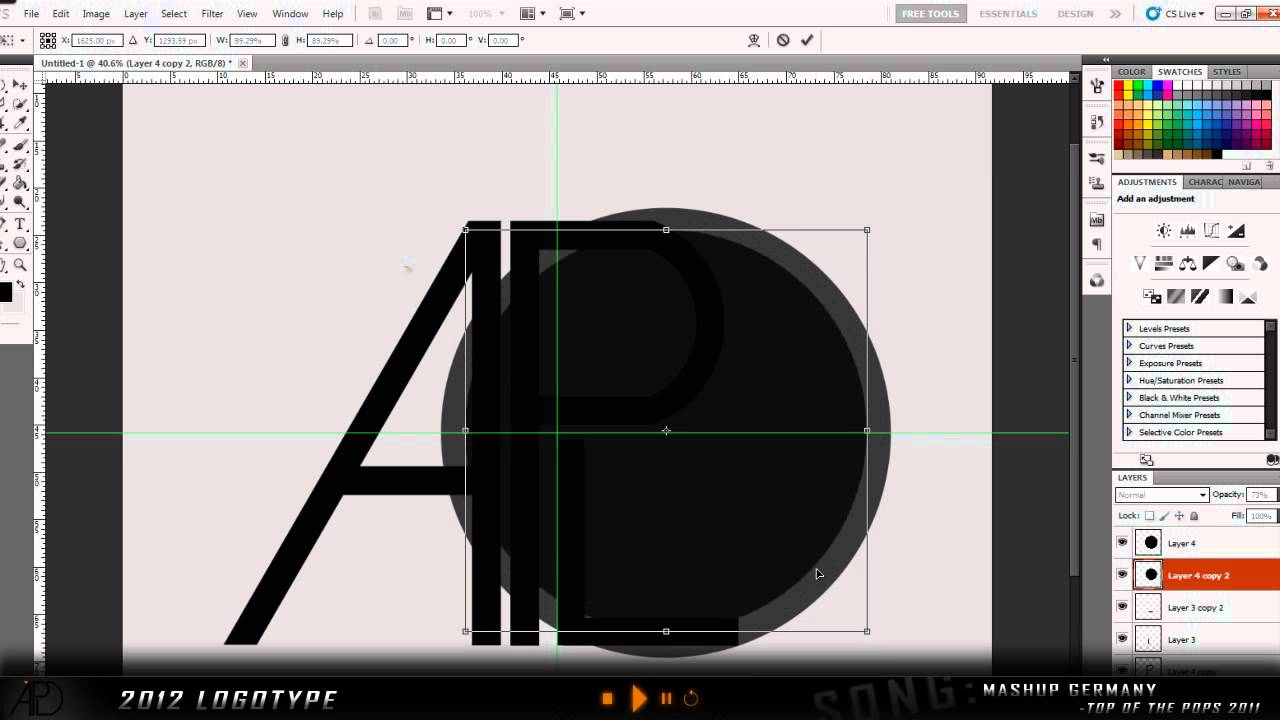The image size is (1280, 720).
Task: Add a Threshold adjustment
Action: [x=1200, y=297]
